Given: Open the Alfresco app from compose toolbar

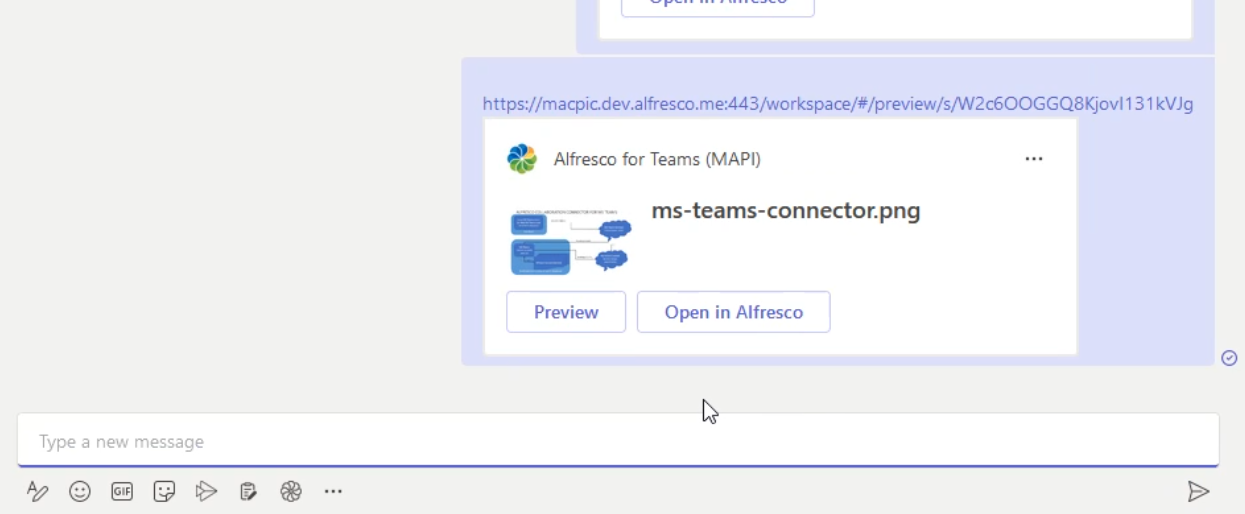Looking at the screenshot, I should coord(291,491).
